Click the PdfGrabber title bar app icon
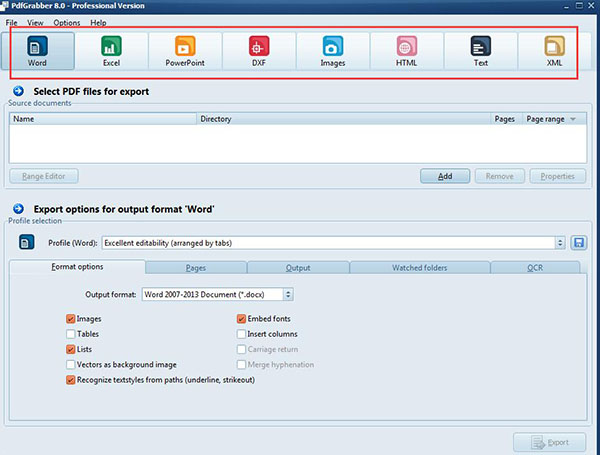Viewport: 600px width, 455px height. coord(4,5)
